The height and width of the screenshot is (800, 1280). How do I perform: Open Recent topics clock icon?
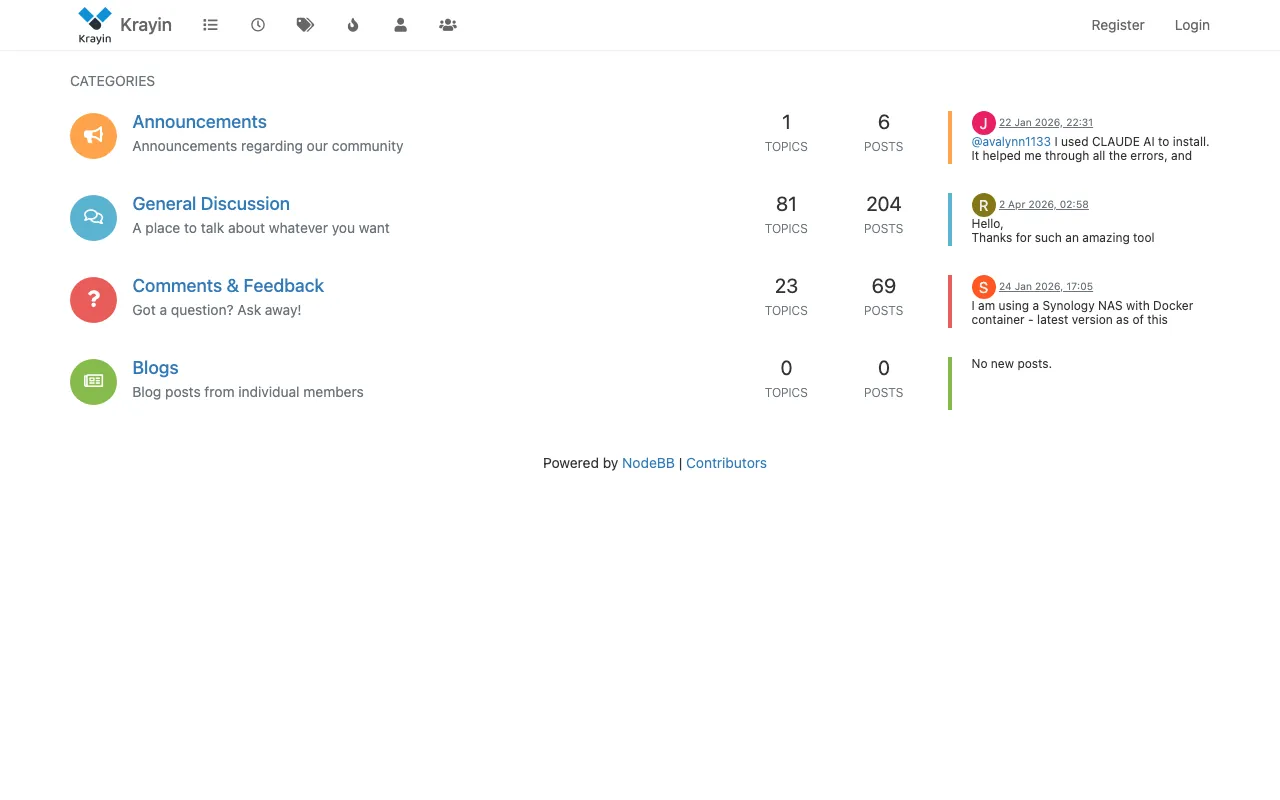pyautogui.click(x=258, y=25)
